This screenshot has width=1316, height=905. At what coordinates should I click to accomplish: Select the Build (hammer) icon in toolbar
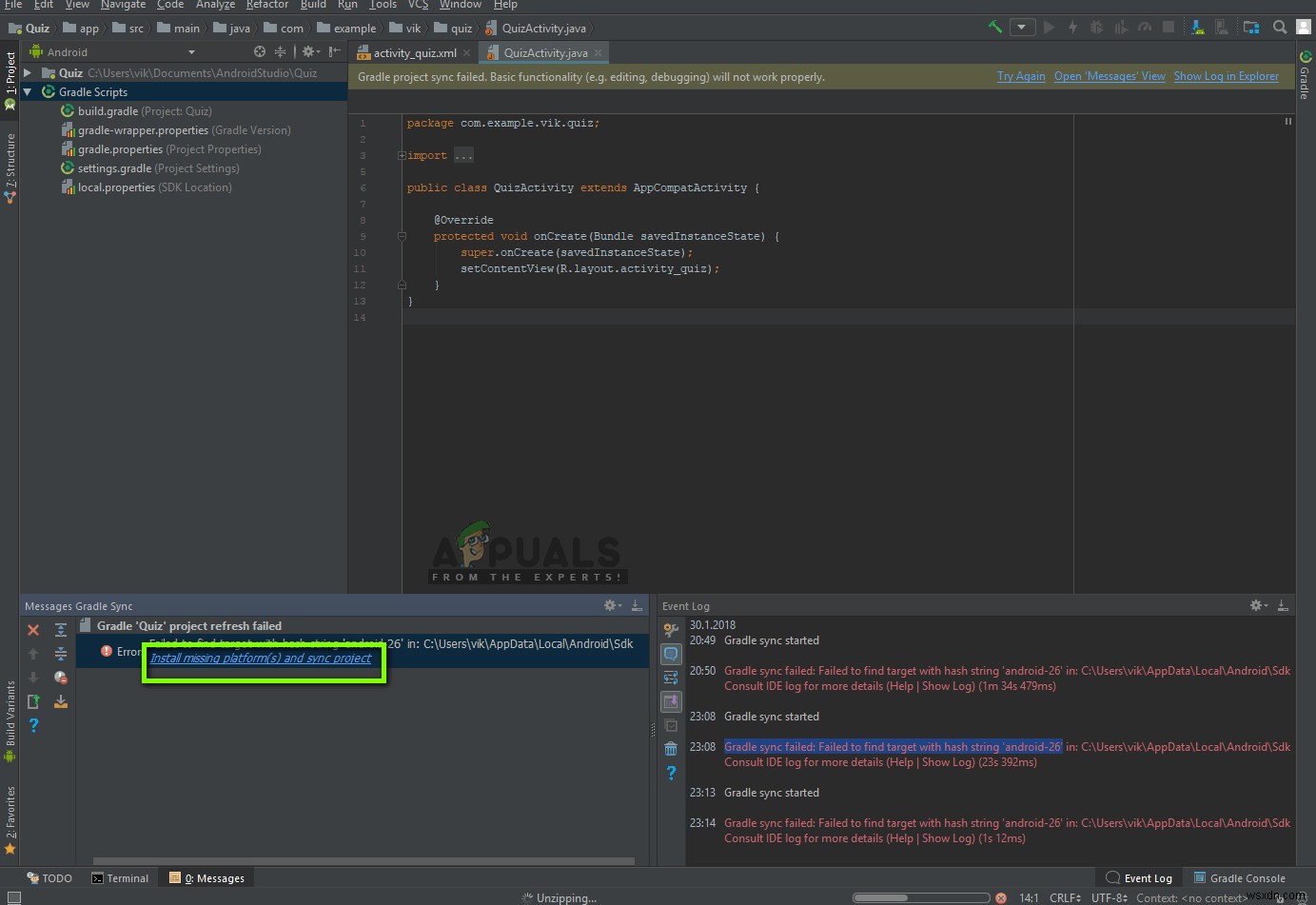tap(993, 27)
